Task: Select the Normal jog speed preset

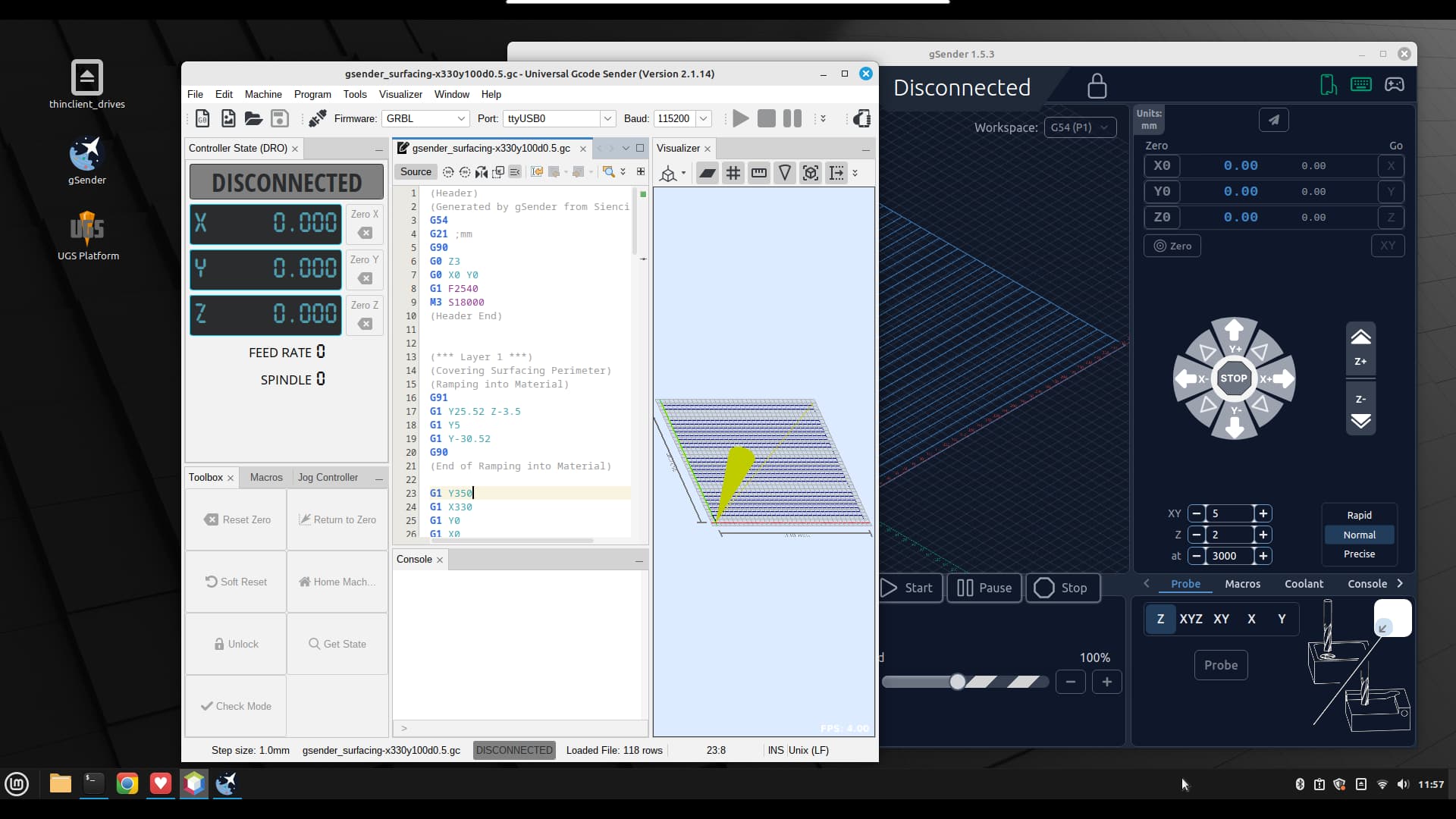Action: click(1359, 535)
